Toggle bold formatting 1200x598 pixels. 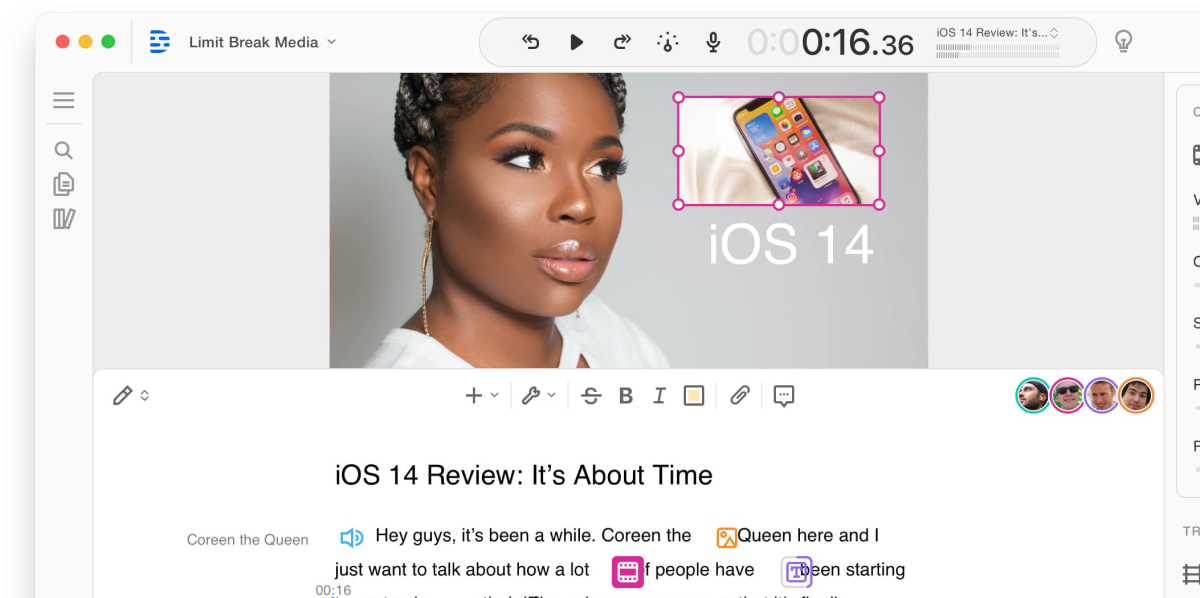pyautogui.click(x=626, y=396)
